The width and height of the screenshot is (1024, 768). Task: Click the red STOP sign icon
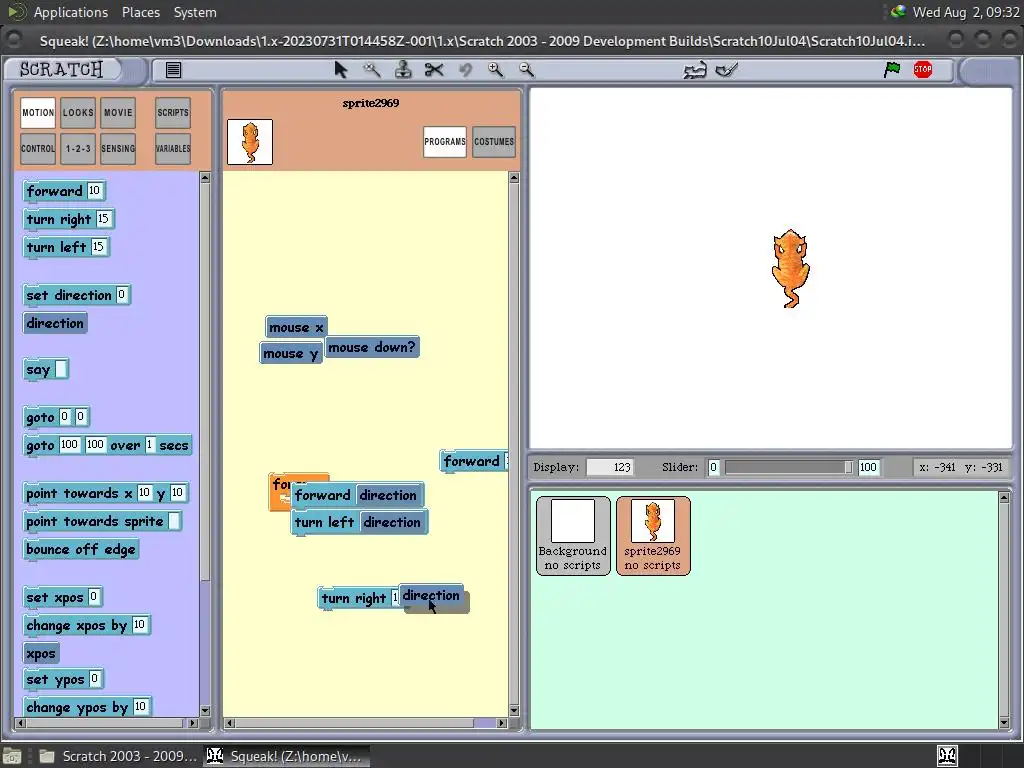point(923,69)
